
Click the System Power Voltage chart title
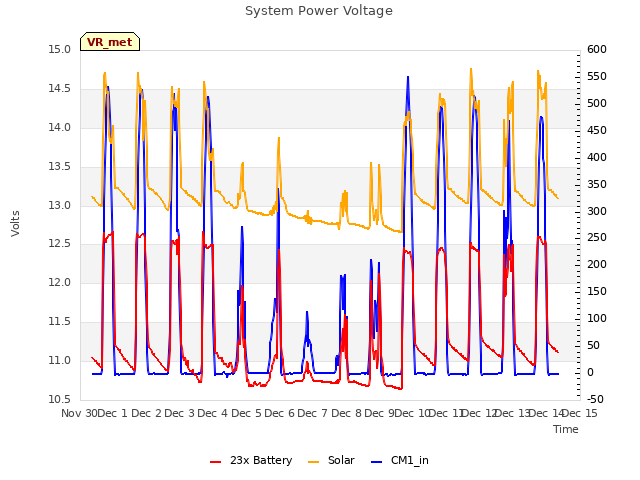319,11
